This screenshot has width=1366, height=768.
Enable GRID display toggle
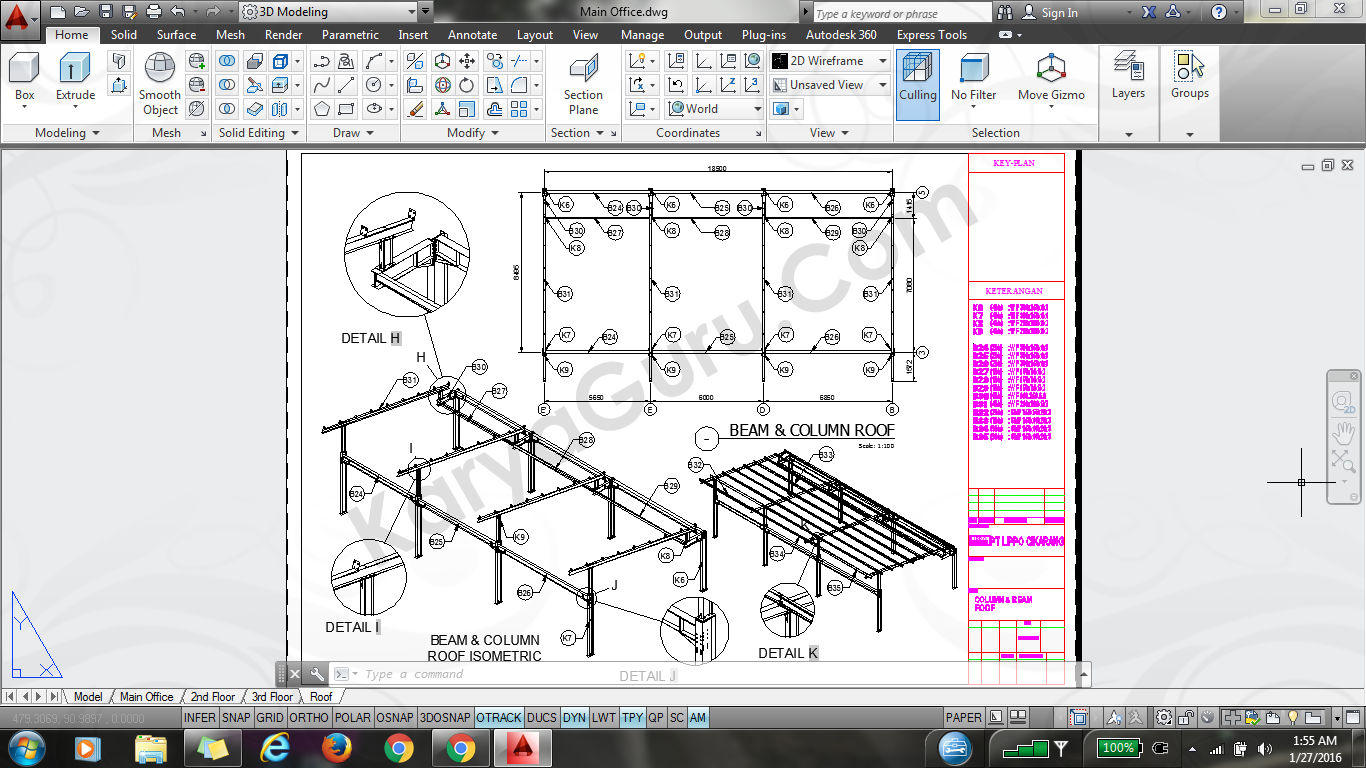(270, 718)
